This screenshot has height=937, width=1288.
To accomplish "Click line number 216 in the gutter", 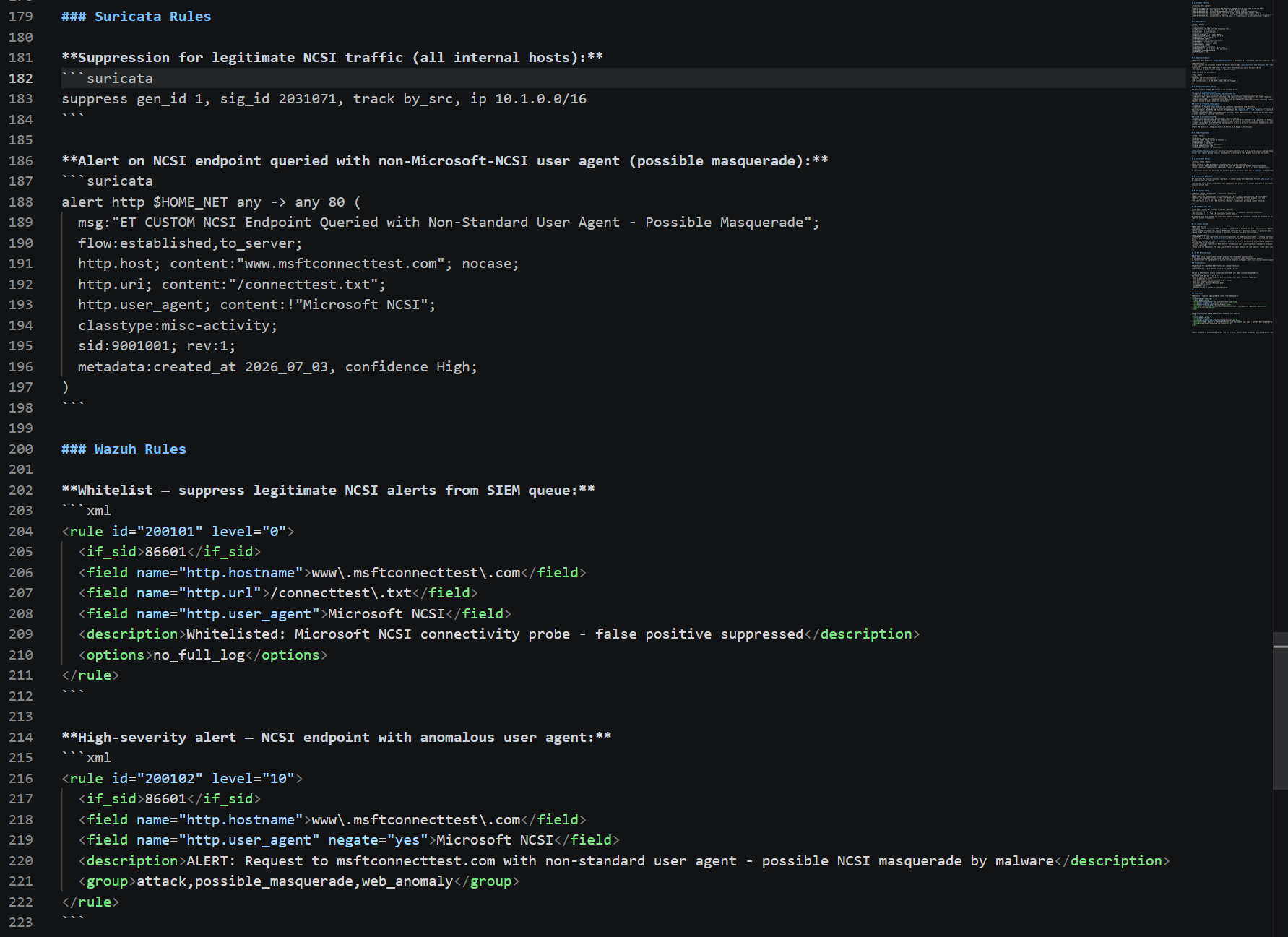I will point(21,779).
